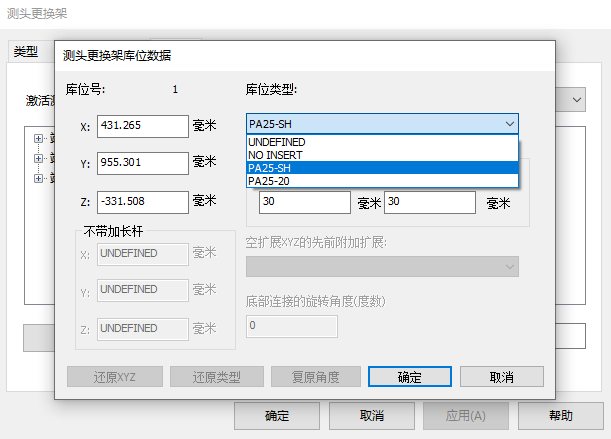Click the 应用(A) button

click(466, 416)
